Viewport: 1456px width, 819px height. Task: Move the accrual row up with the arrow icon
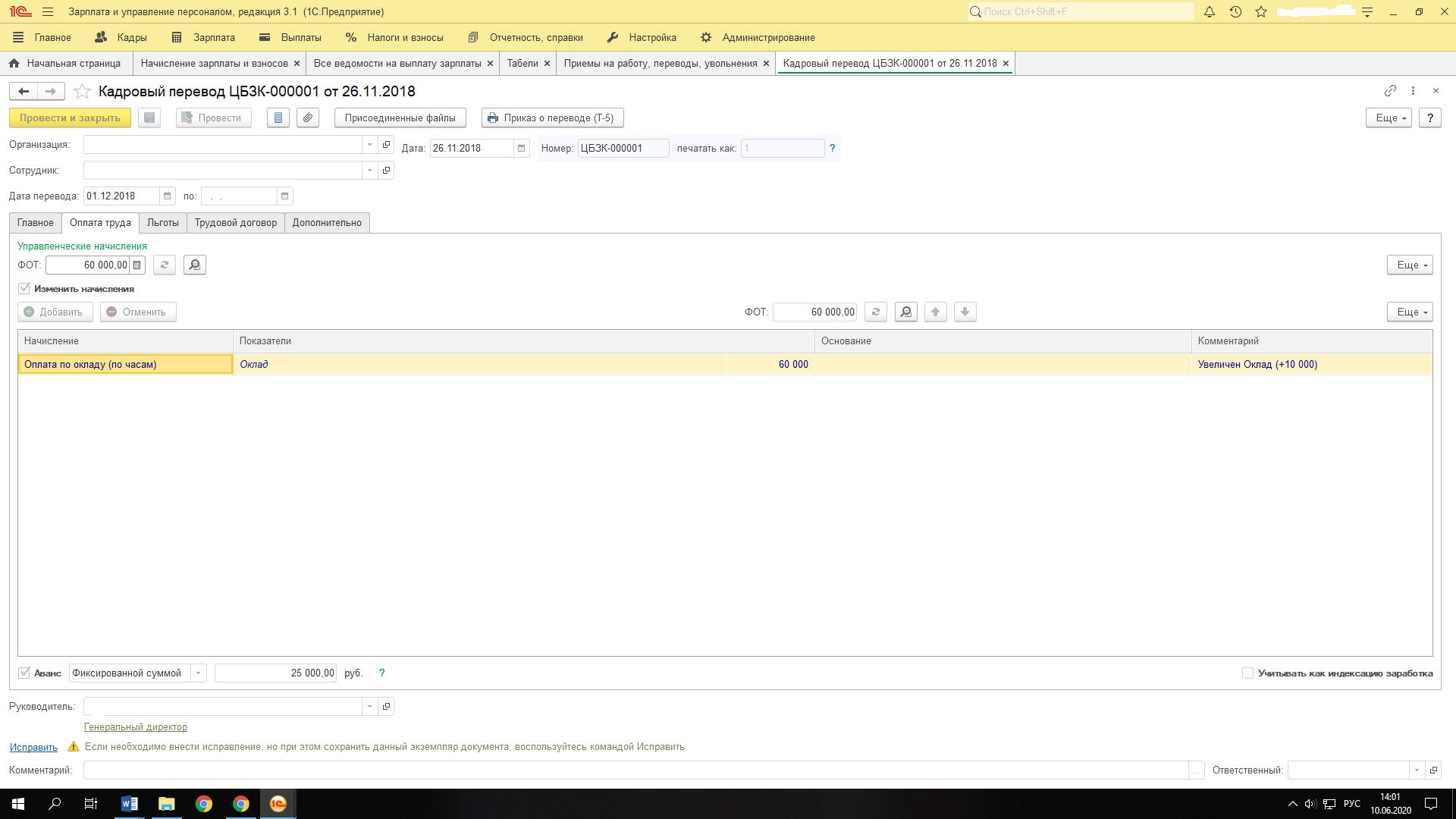(x=935, y=312)
